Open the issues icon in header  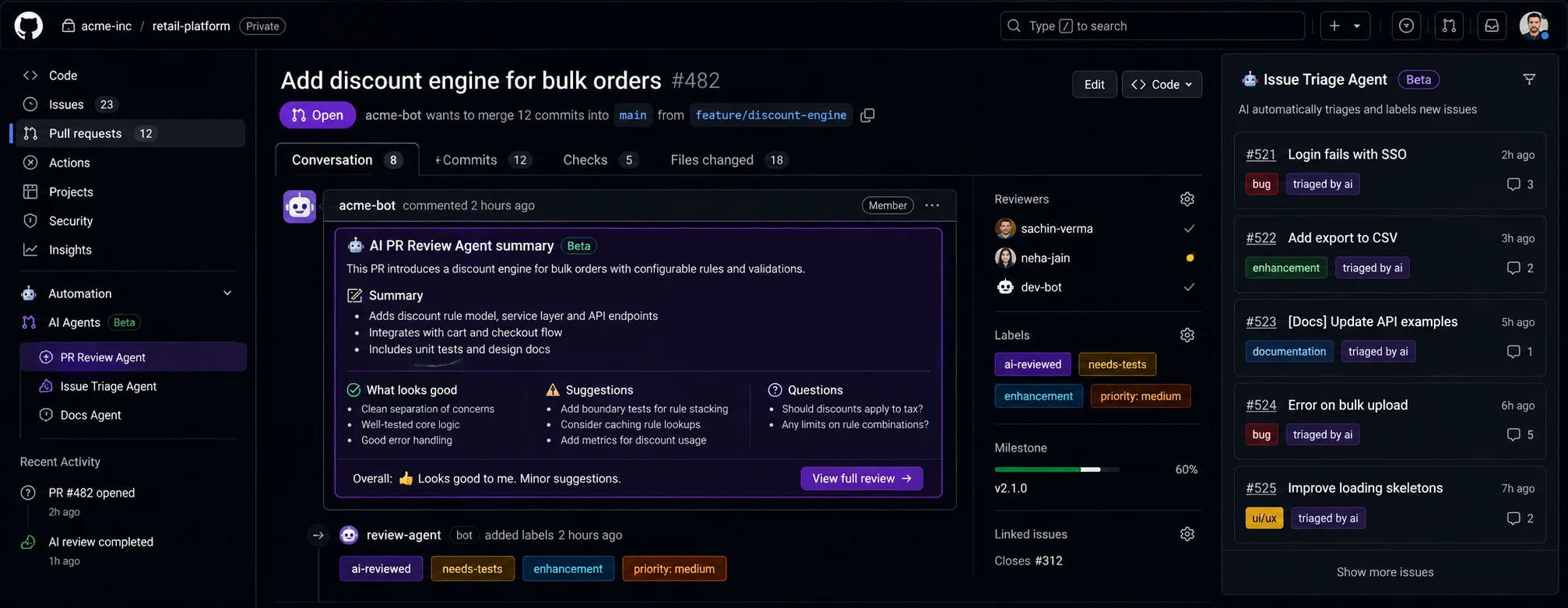[1406, 26]
